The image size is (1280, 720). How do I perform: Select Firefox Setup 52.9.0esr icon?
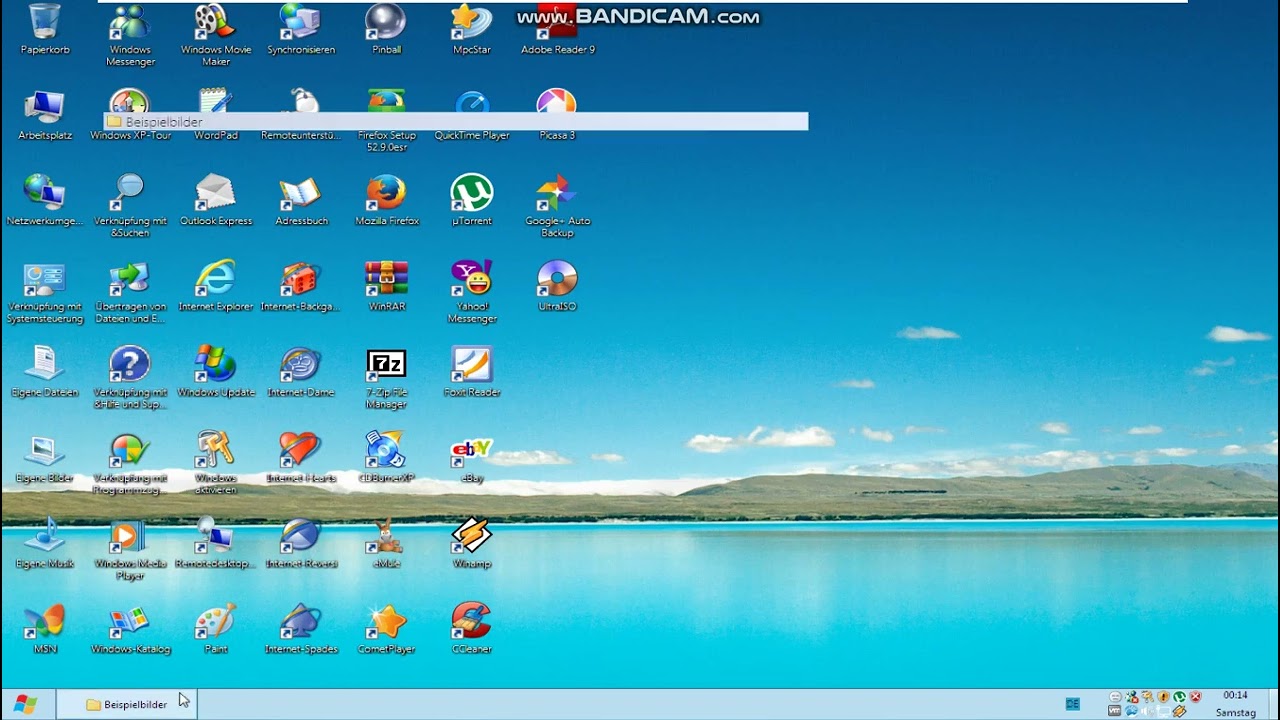pos(386,120)
